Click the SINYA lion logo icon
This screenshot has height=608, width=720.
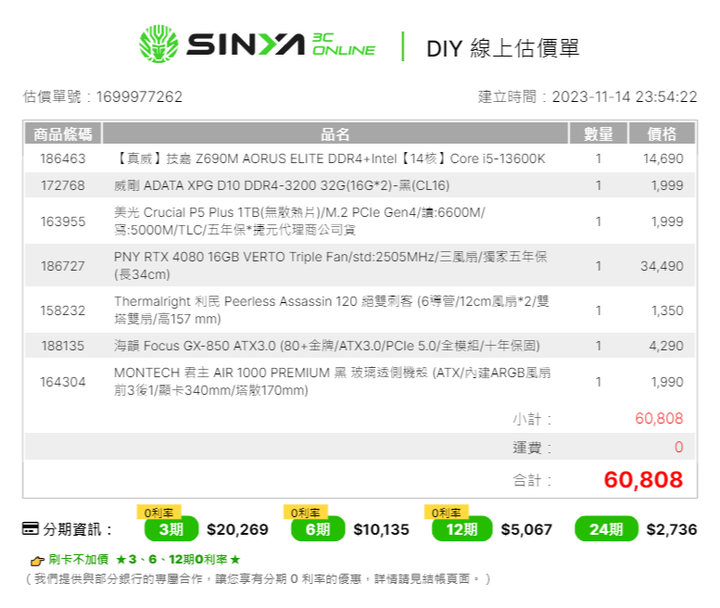158,44
